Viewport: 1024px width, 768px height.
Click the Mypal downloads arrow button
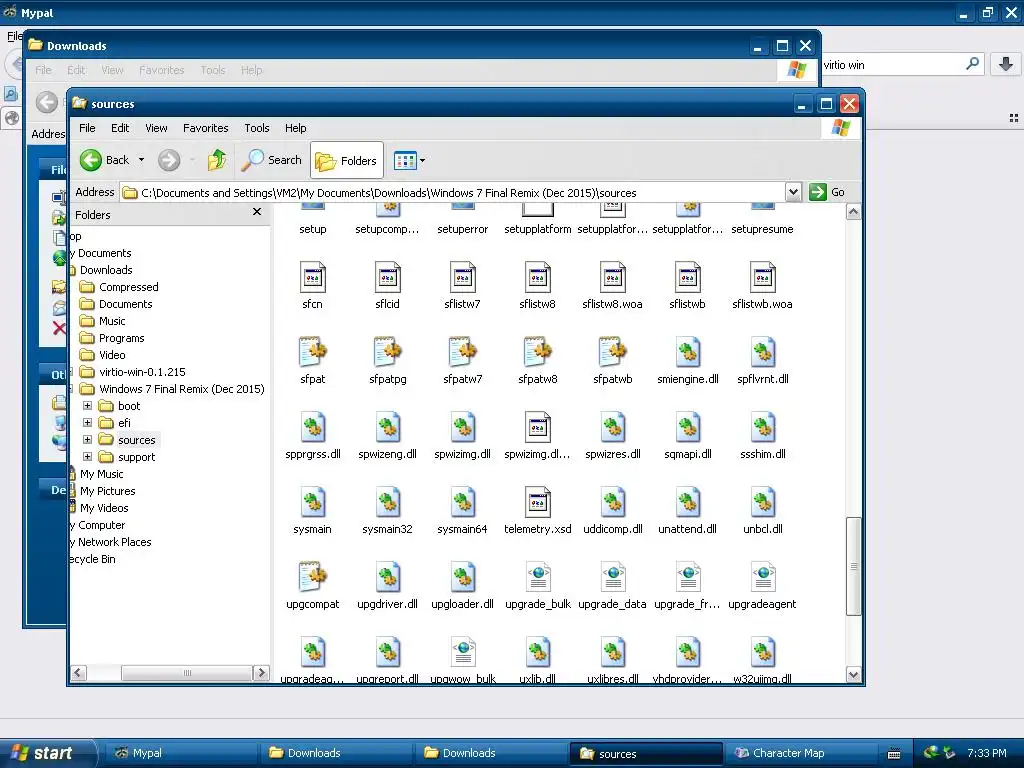point(1006,64)
